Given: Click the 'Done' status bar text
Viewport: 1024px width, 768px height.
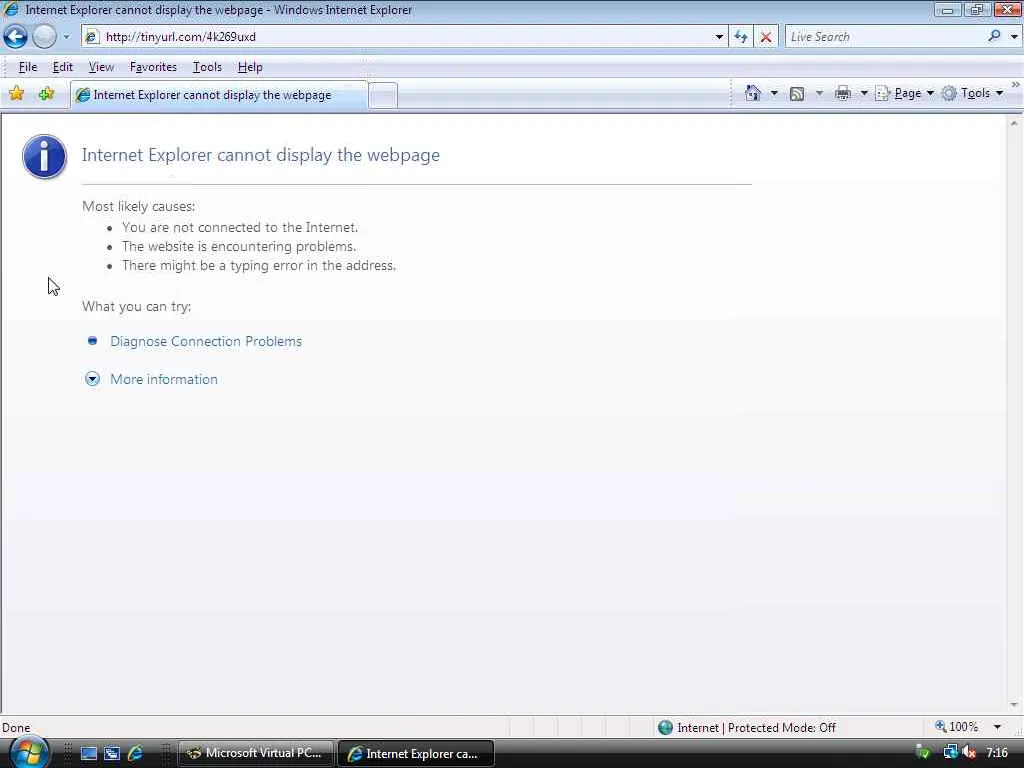Looking at the screenshot, I should point(16,728).
